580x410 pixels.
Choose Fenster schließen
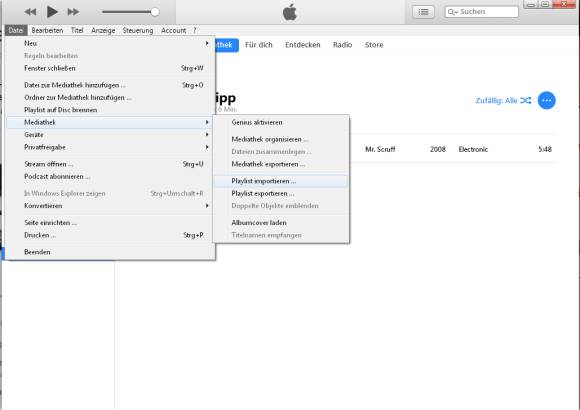[x=110, y=68]
